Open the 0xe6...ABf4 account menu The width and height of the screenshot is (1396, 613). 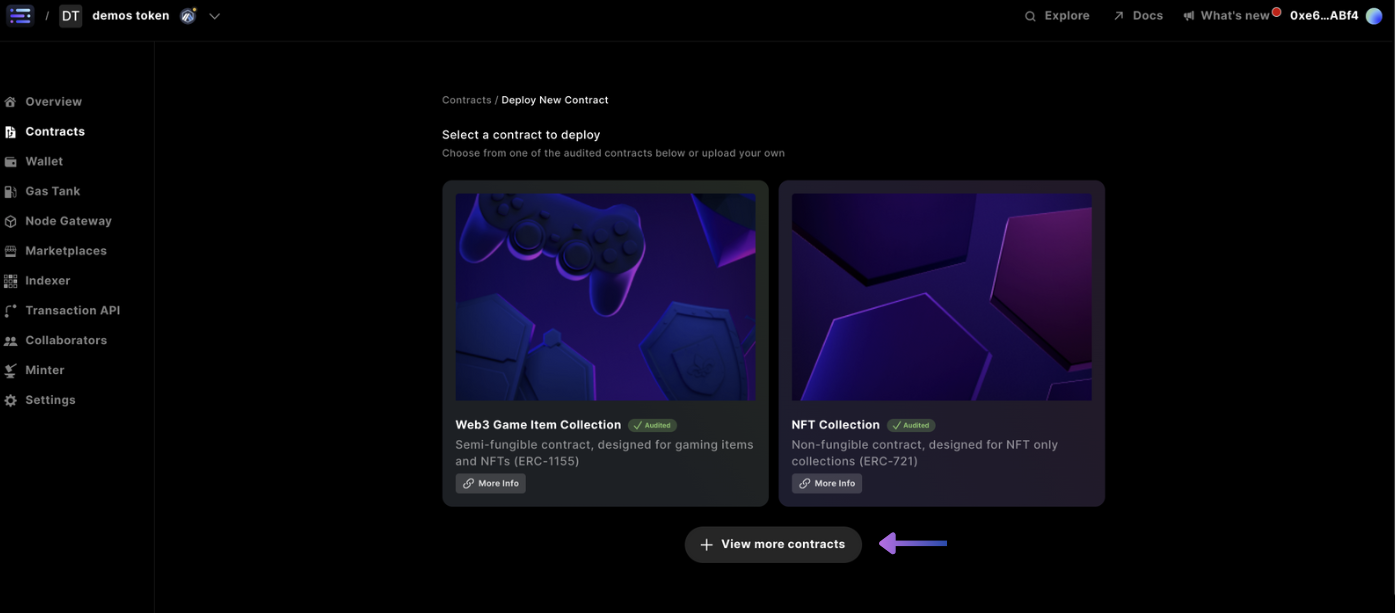(1323, 16)
